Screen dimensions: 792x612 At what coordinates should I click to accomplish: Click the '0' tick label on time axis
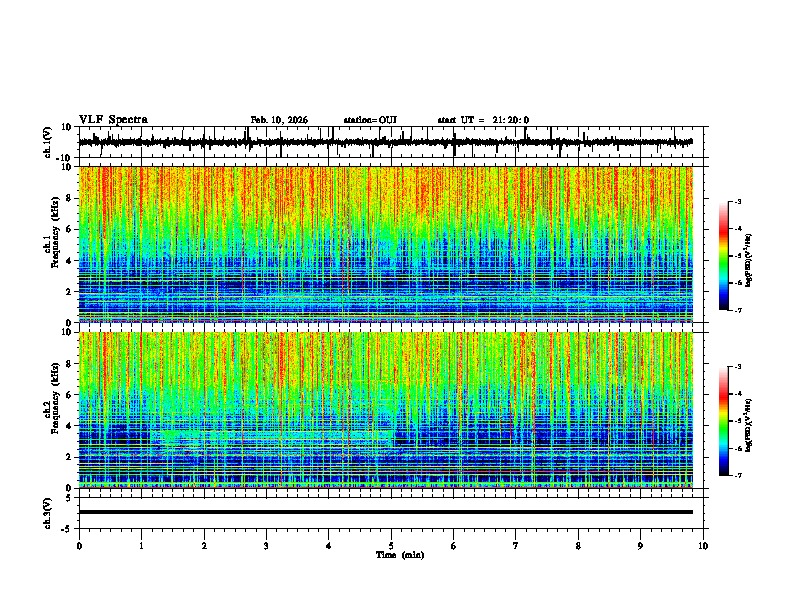79,546
